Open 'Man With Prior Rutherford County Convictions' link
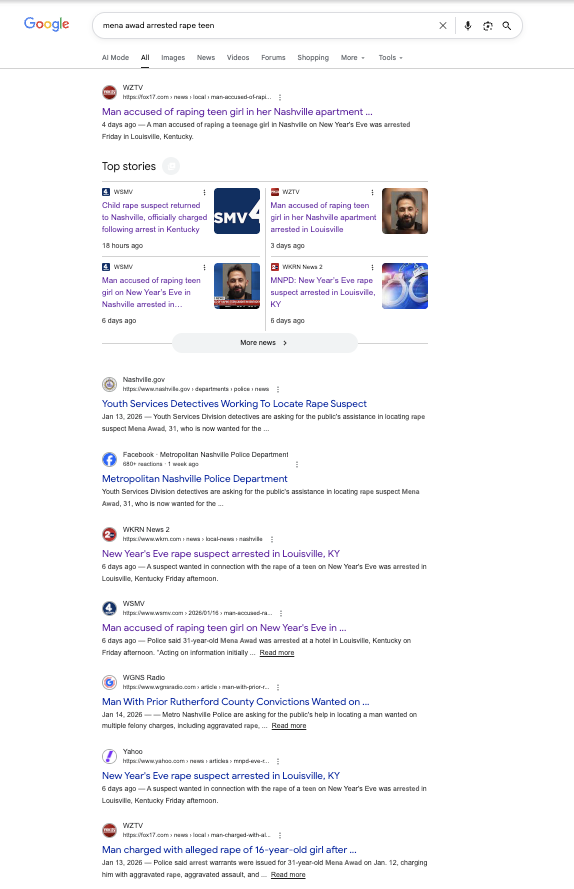This screenshot has height=889, width=574. [235, 701]
